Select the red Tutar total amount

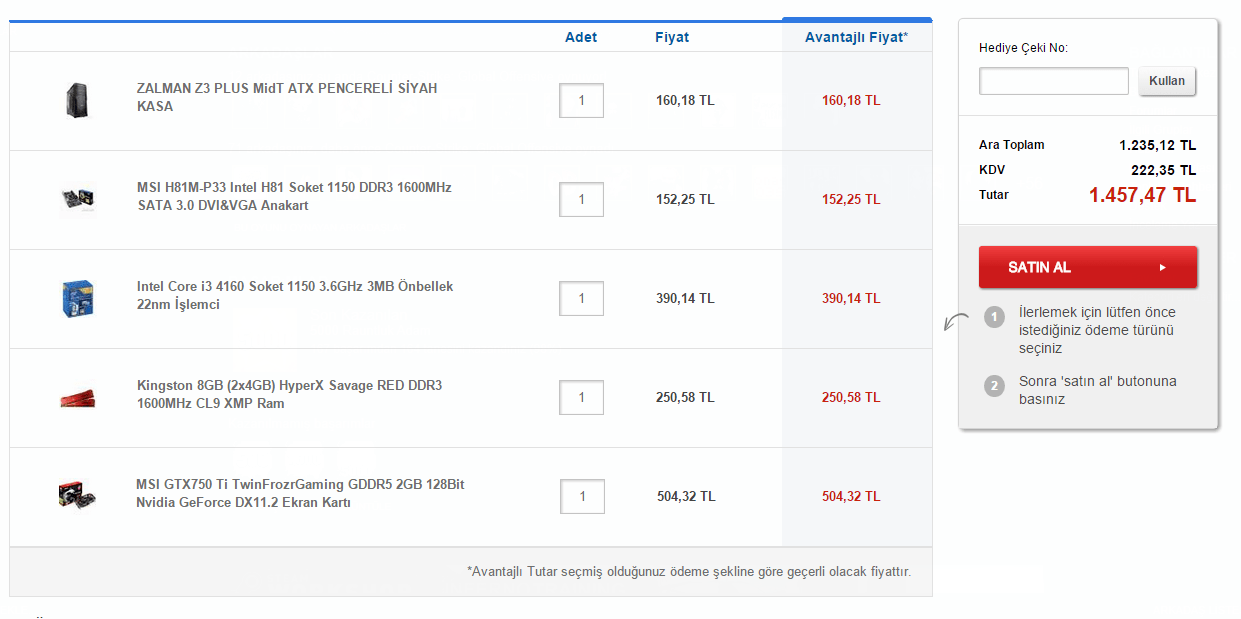(1142, 195)
